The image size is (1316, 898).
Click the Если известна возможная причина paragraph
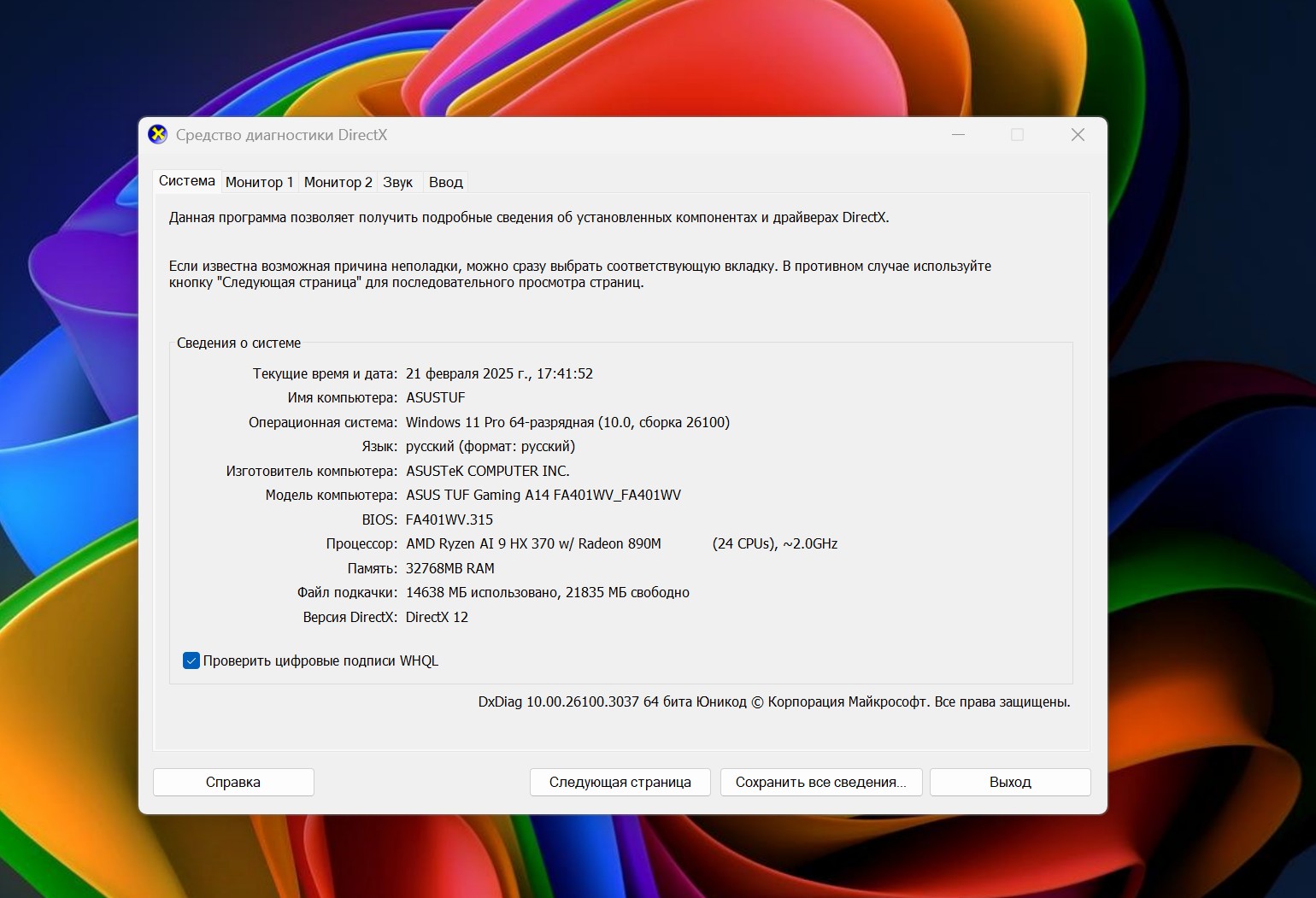point(580,274)
